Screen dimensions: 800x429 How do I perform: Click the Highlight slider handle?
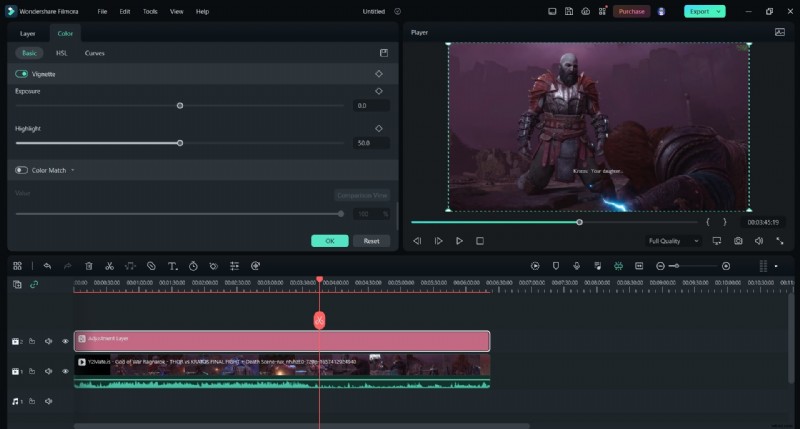click(x=180, y=143)
